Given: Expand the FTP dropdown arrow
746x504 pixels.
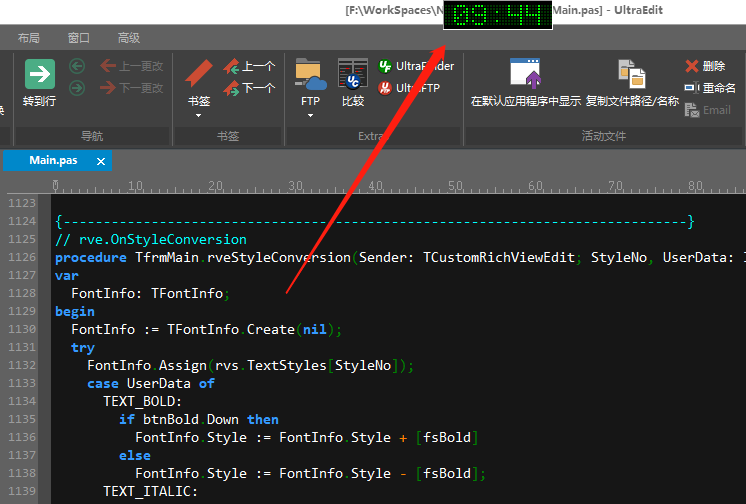Looking at the screenshot, I should 310,116.
